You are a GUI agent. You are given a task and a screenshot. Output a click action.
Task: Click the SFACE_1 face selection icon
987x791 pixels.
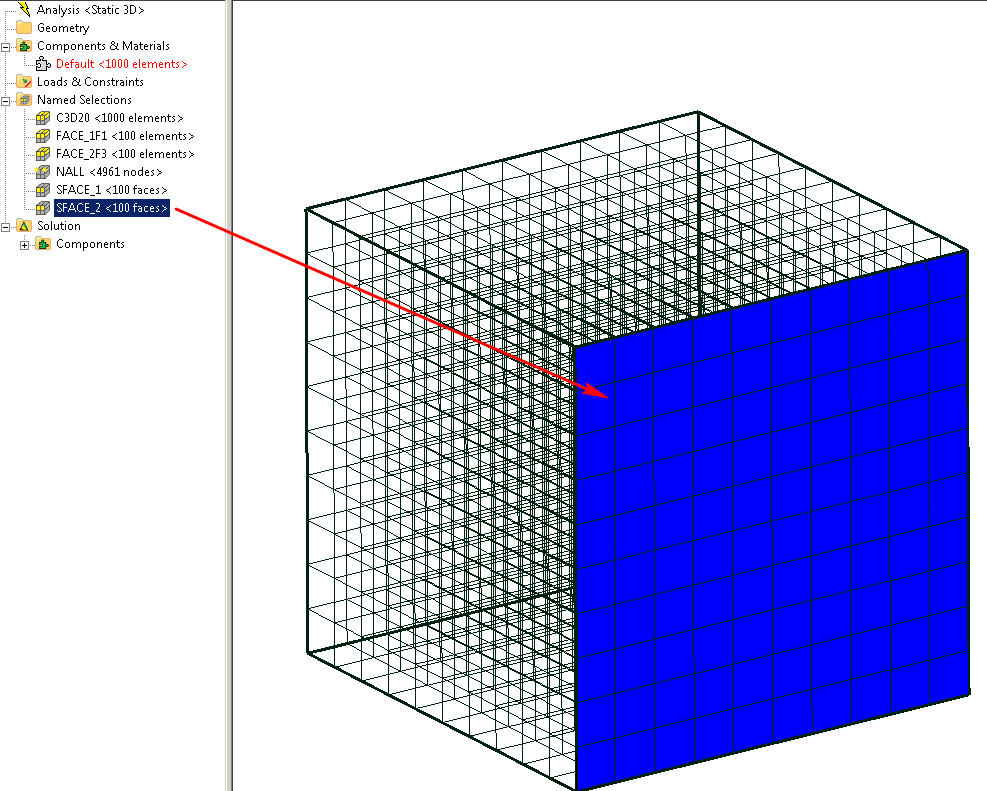pyautogui.click(x=43, y=189)
